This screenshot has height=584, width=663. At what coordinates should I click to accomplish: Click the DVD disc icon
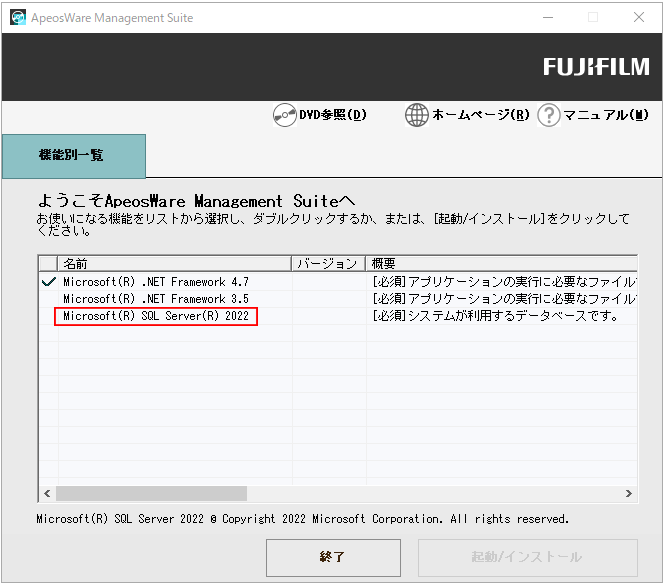click(285, 115)
